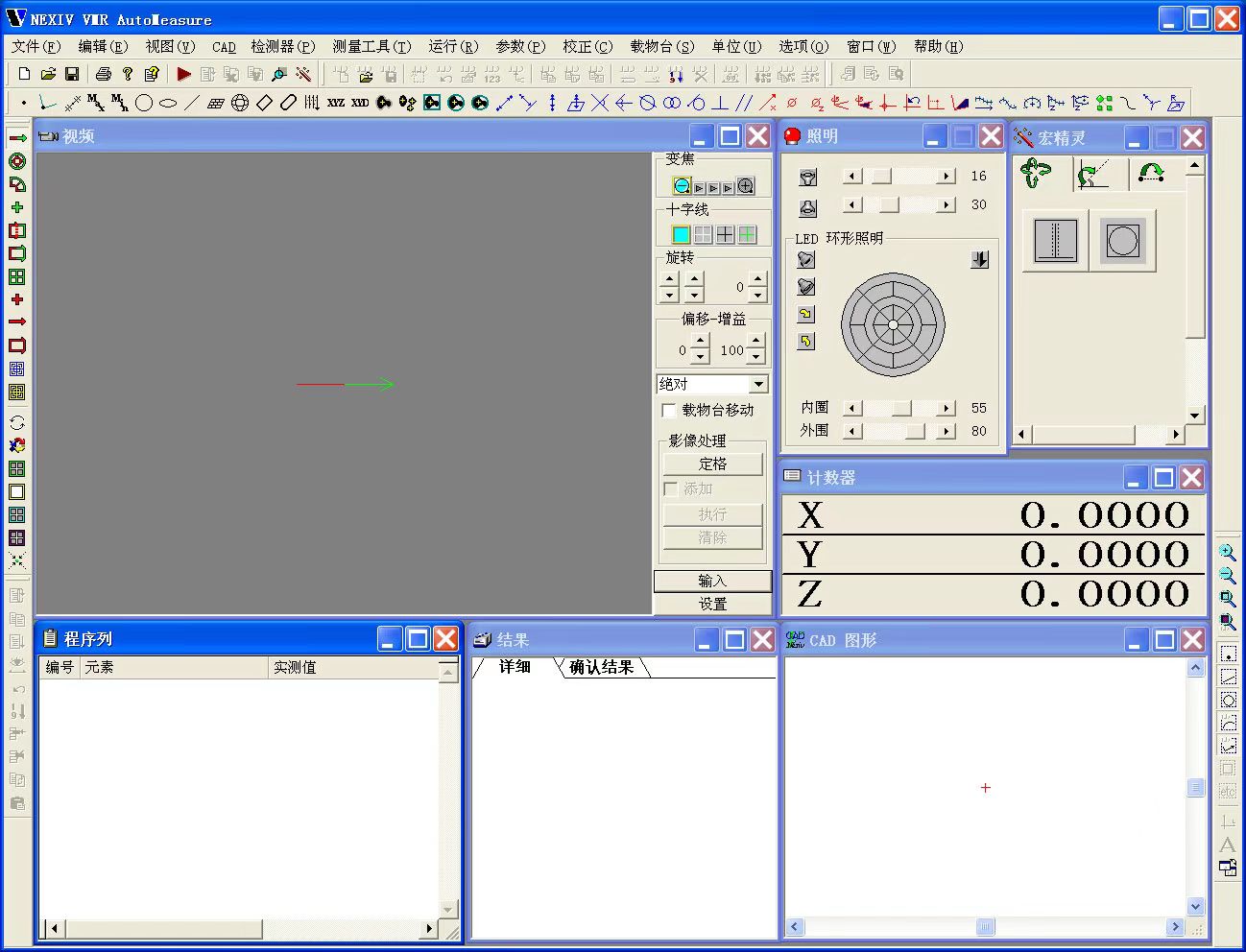Click the green target icon in left sidebar
This screenshot has width=1246, height=952.
tap(17, 161)
